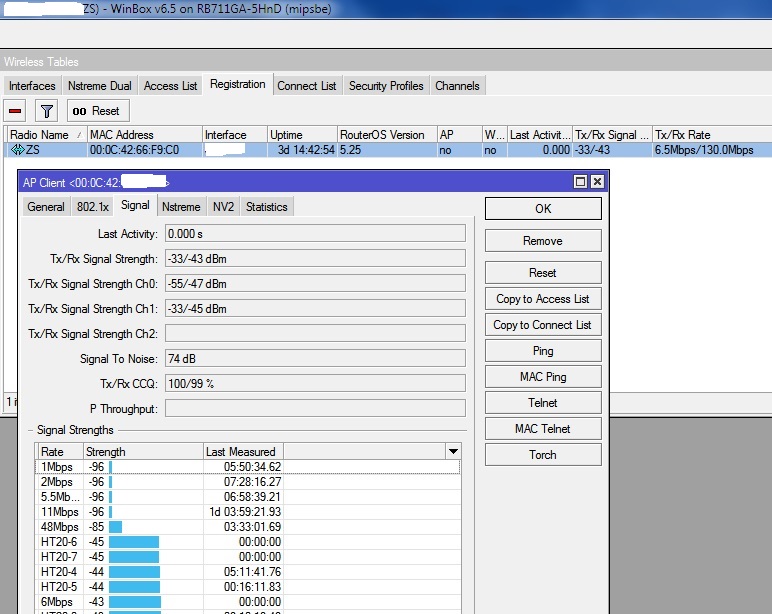Click the MAC Ping button
The width and height of the screenshot is (772, 614).
[543, 377]
